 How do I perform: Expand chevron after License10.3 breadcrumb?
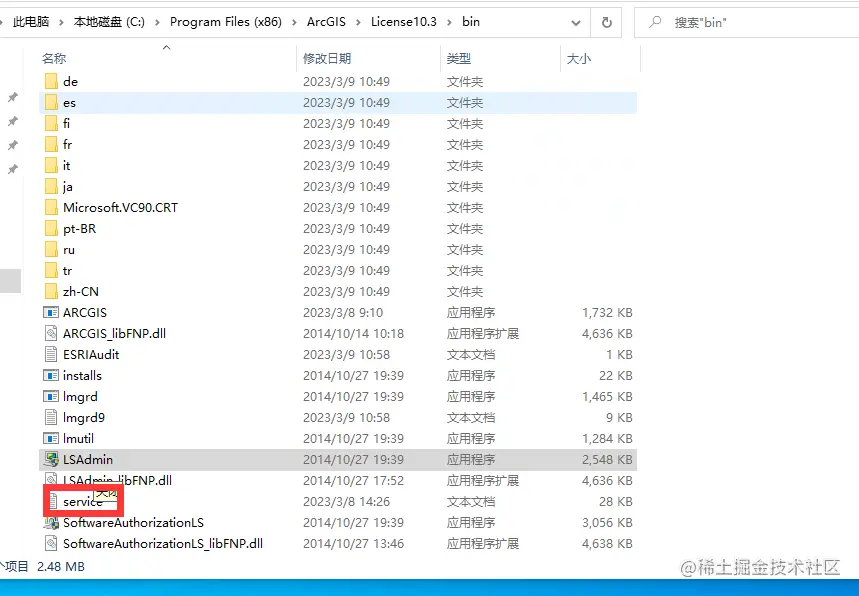click(x=449, y=22)
